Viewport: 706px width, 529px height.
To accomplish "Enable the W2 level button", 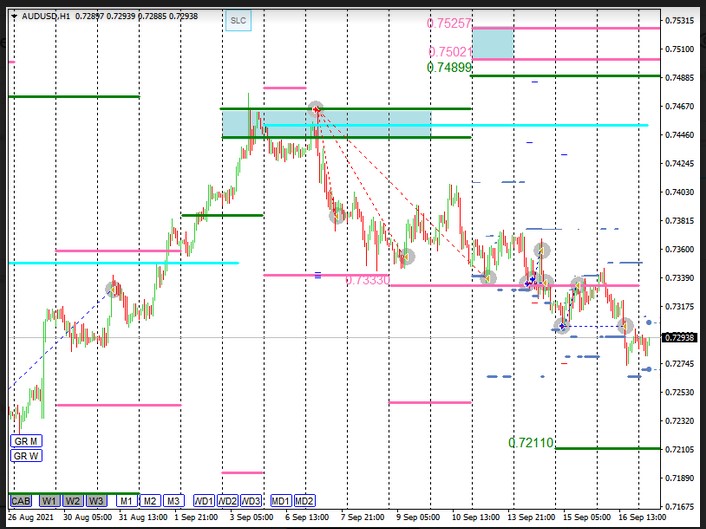I will point(73,500).
